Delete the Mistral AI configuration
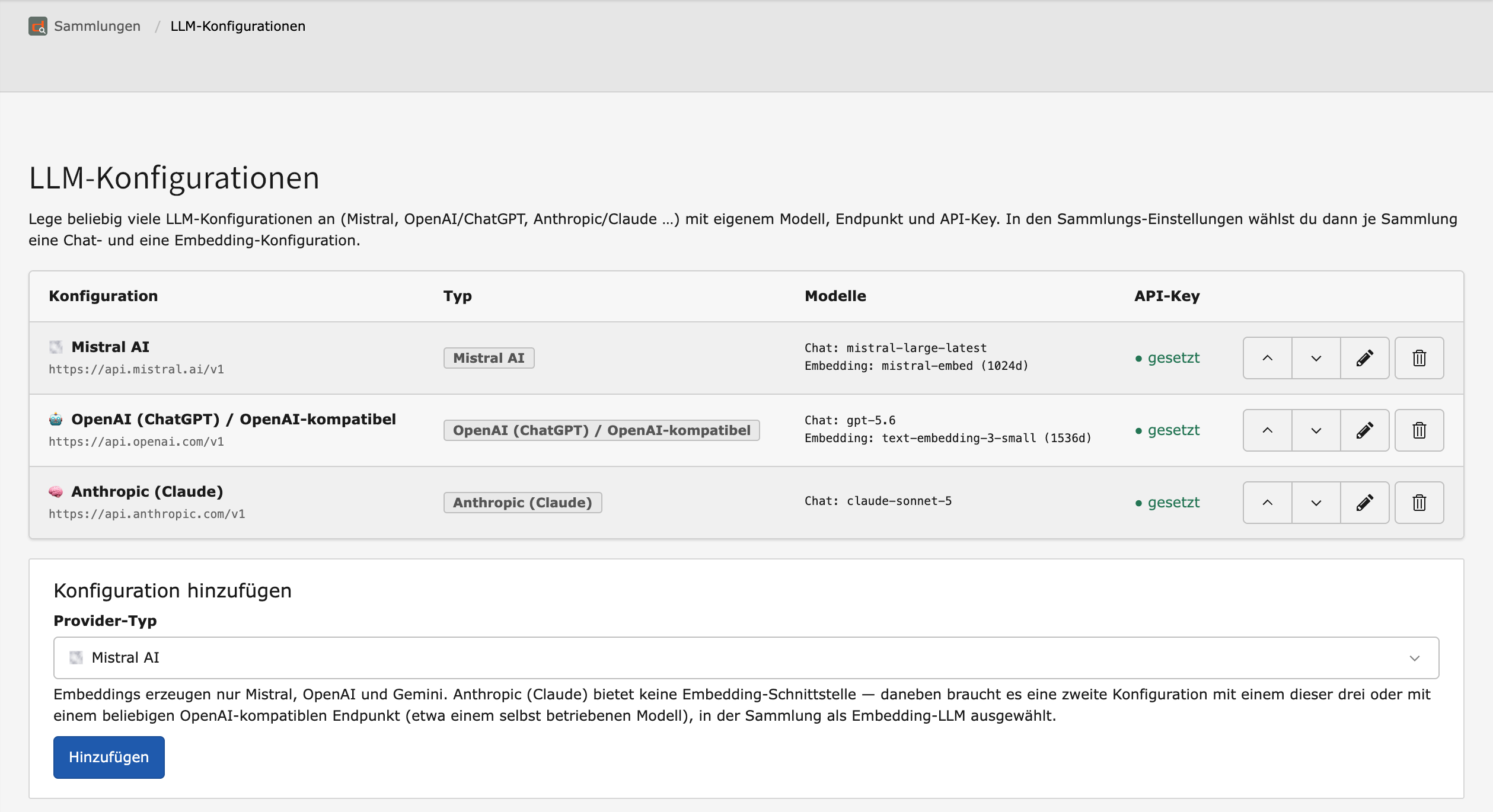 (x=1419, y=358)
